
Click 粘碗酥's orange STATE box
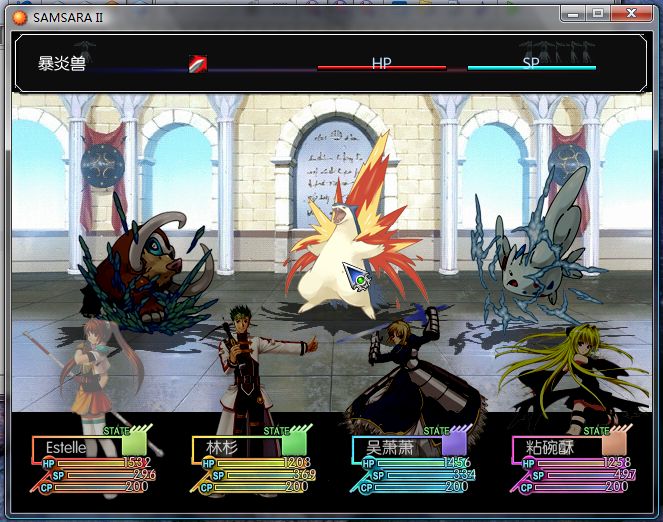pos(614,444)
